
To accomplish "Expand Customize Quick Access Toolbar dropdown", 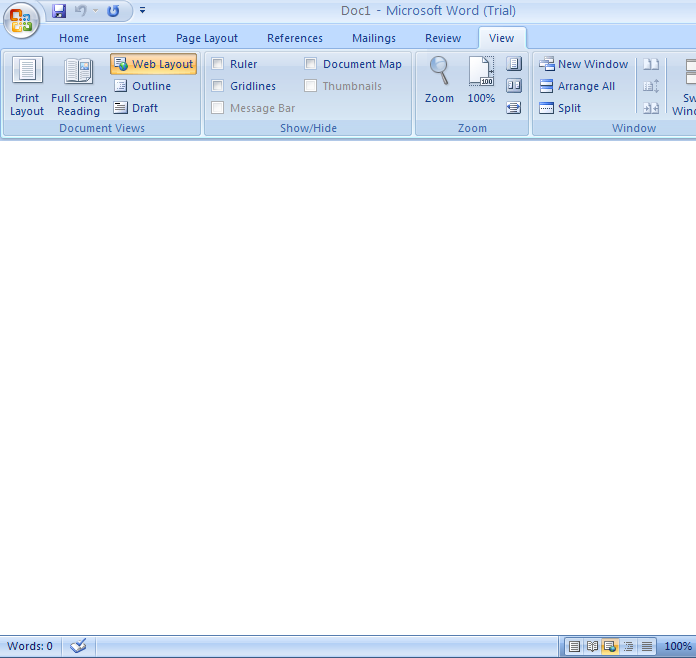I will point(142,10).
